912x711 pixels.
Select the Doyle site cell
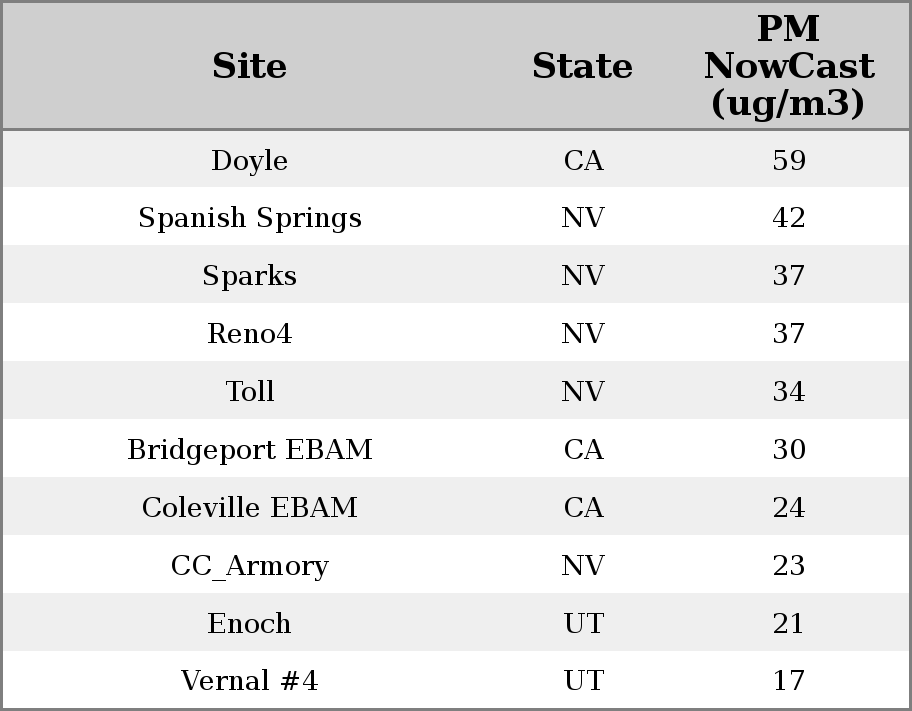coord(250,161)
